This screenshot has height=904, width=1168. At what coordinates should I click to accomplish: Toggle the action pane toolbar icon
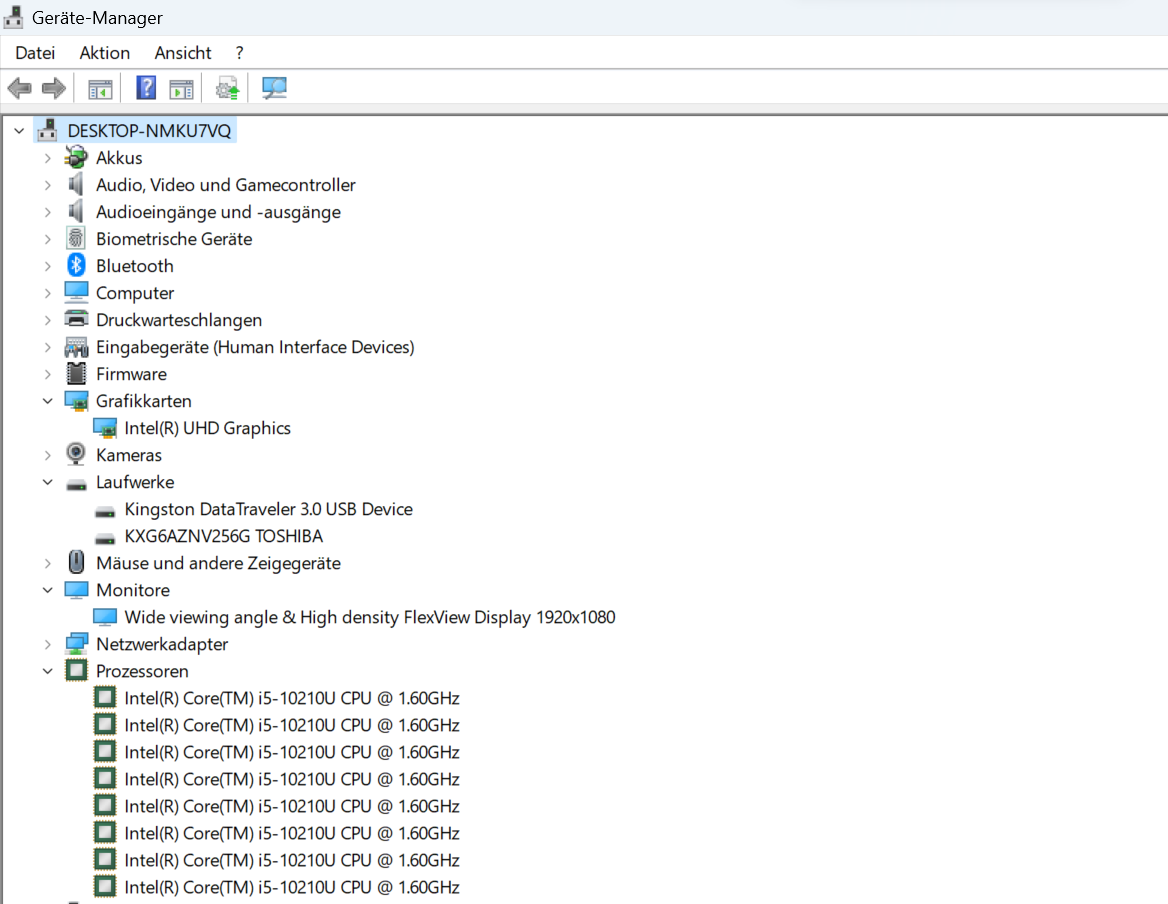tap(181, 89)
